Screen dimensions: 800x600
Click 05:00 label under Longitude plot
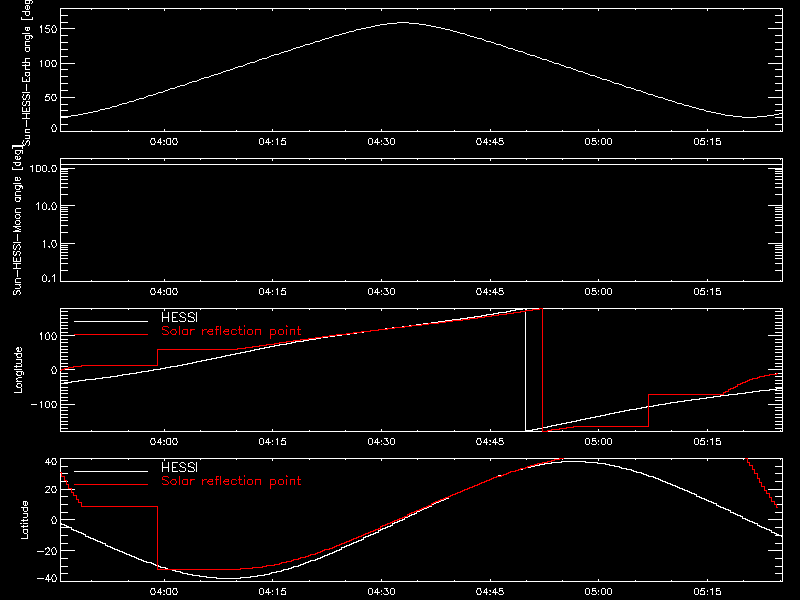pos(598,441)
